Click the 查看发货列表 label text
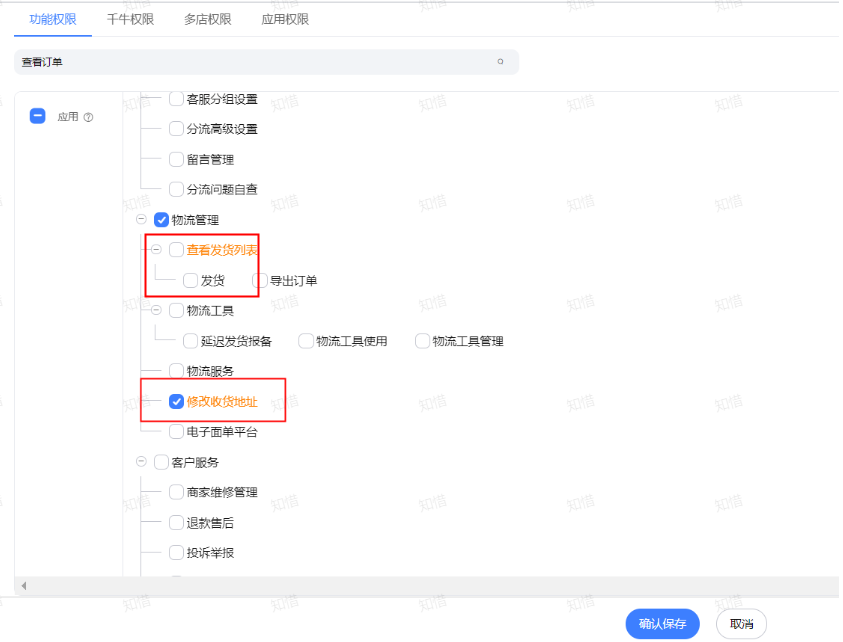843x642 pixels. (x=222, y=250)
